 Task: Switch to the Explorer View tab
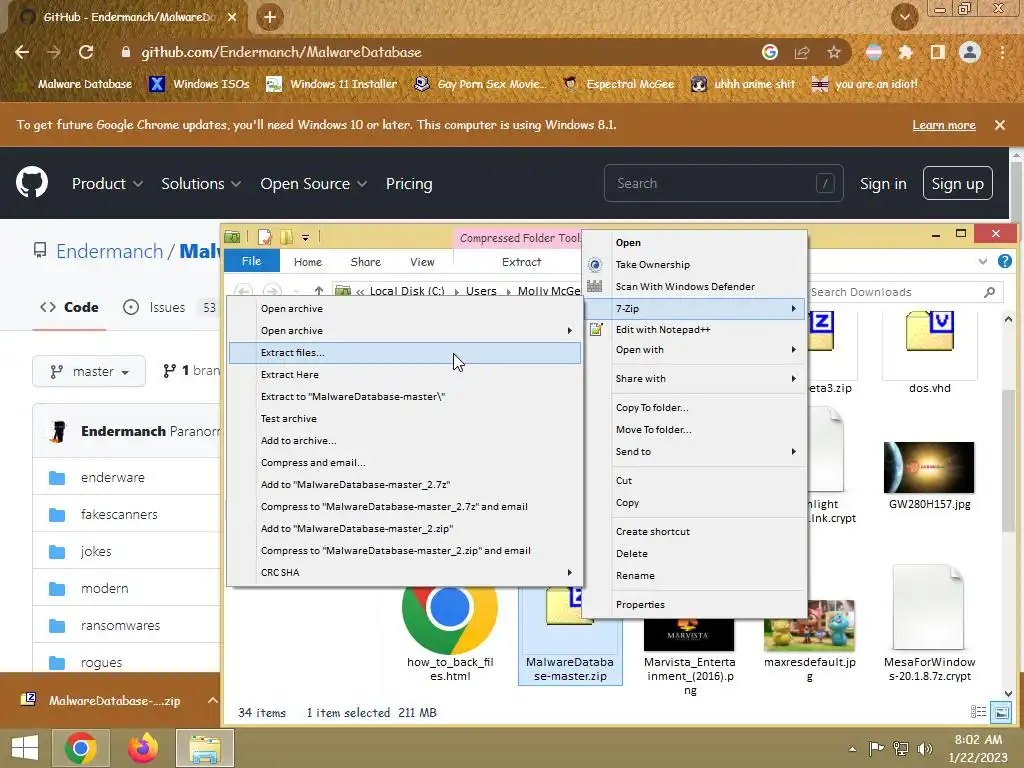tap(422, 261)
